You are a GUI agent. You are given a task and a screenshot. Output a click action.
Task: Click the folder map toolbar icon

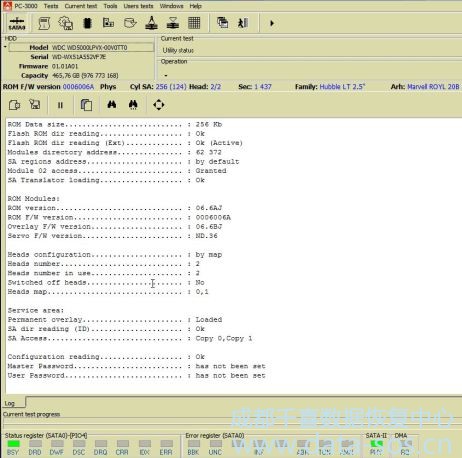pos(108,23)
